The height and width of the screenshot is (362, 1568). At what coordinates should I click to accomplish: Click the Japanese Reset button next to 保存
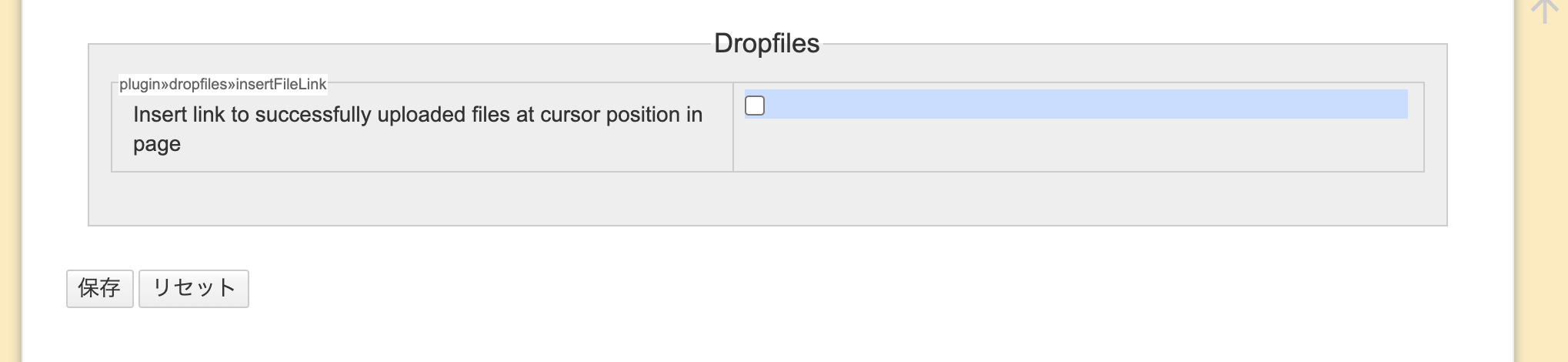tap(194, 289)
